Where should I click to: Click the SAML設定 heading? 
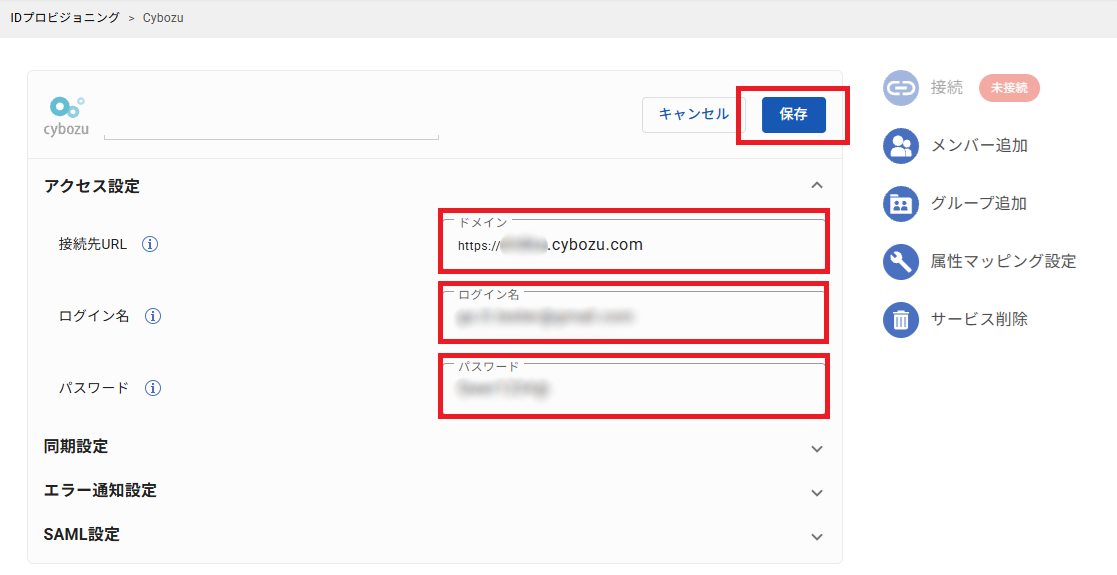click(x=82, y=534)
